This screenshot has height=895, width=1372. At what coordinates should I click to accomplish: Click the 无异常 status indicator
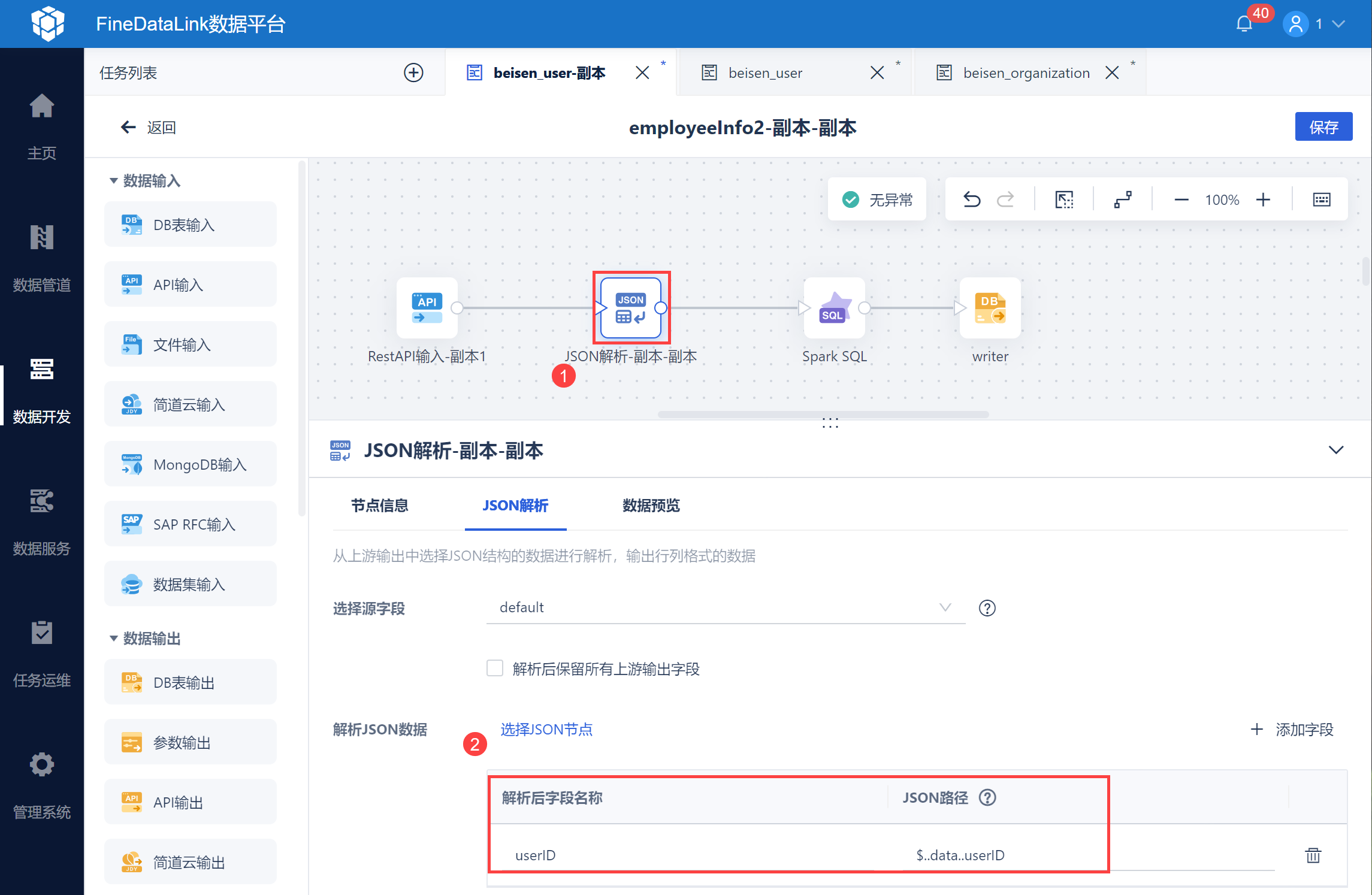pyautogui.click(x=877, y=198)
